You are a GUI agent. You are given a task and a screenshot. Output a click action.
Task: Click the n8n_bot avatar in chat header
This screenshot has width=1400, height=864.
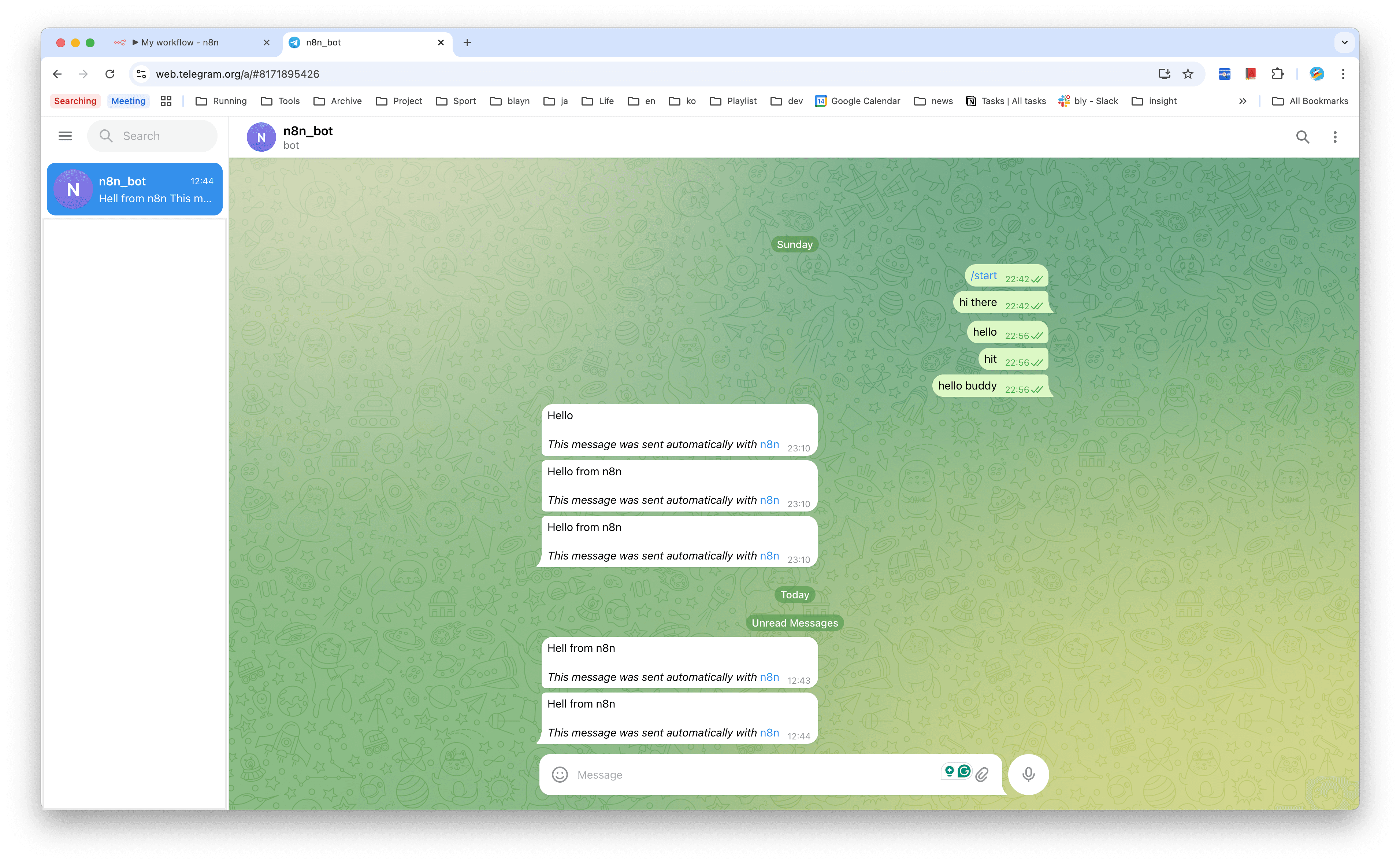click(x=261, y=137)
